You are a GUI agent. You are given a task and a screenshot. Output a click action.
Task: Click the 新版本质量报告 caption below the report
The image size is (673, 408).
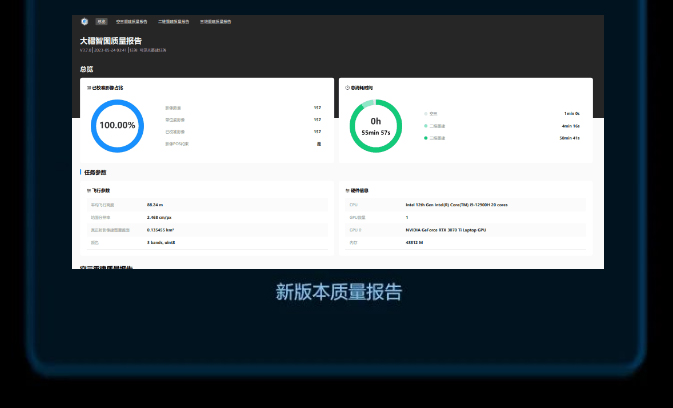point(338,292)
